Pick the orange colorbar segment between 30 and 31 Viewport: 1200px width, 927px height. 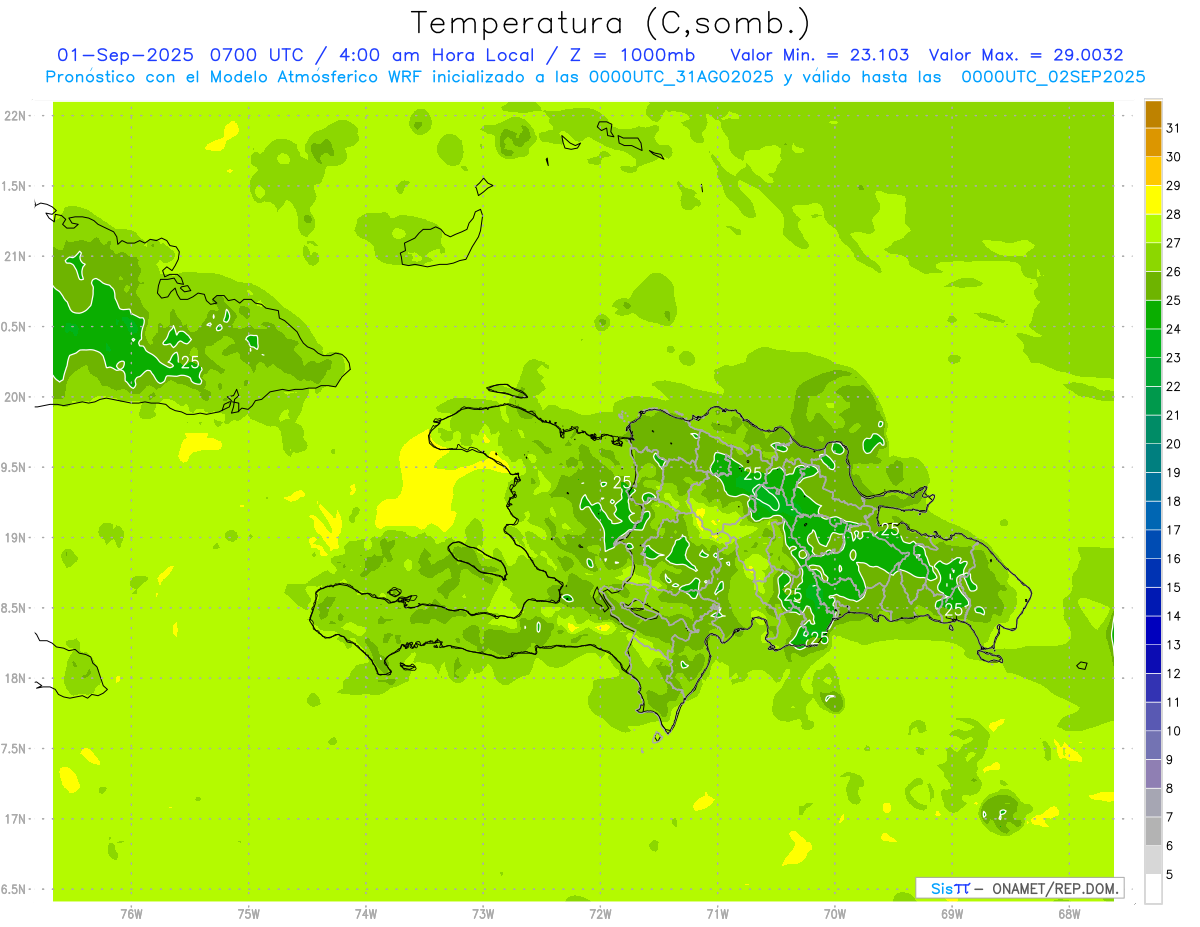pyautogui.click(x=1153, y=143)
